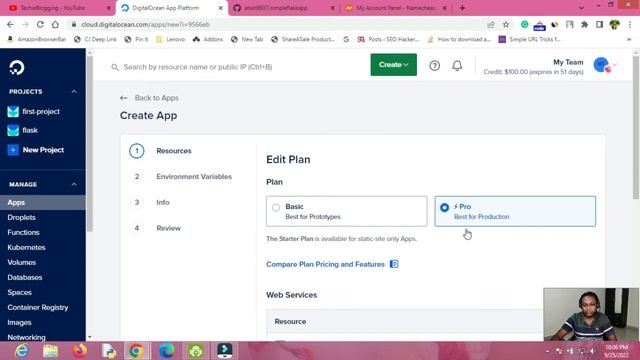
Task: Click the search magnifier icon
Action: coord(115,67)
